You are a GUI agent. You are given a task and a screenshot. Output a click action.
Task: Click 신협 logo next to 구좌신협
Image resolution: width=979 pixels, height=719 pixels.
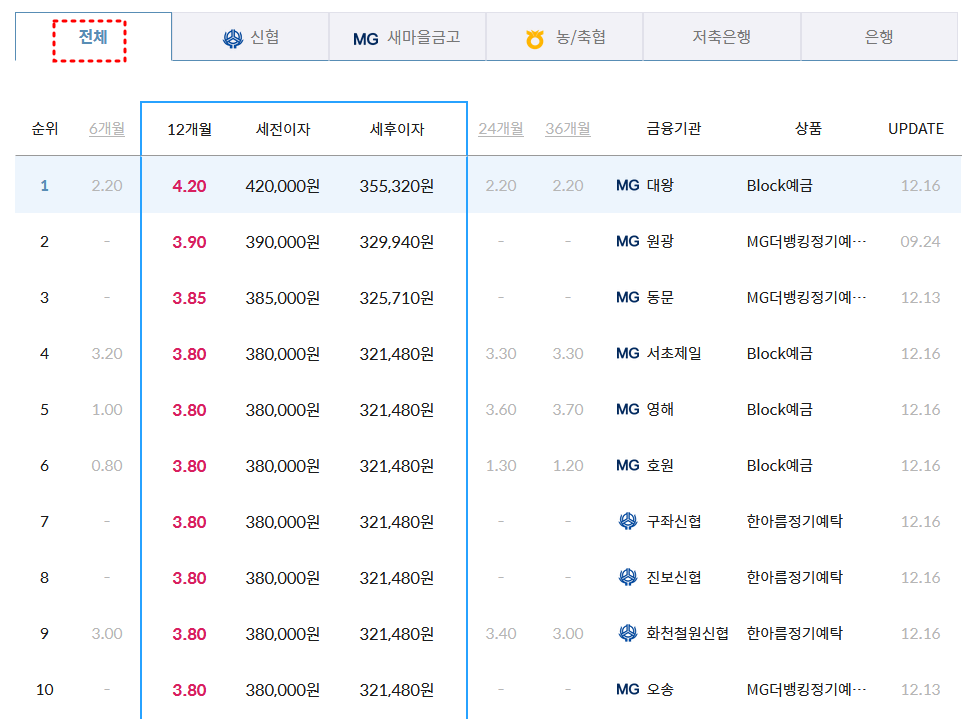pos(627,521)
